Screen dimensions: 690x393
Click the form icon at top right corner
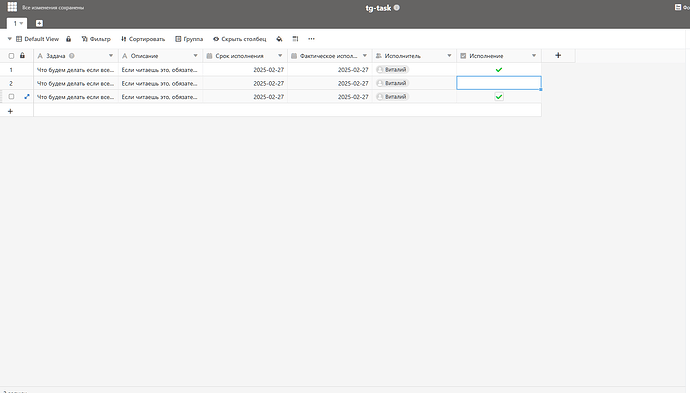point(678,7)
